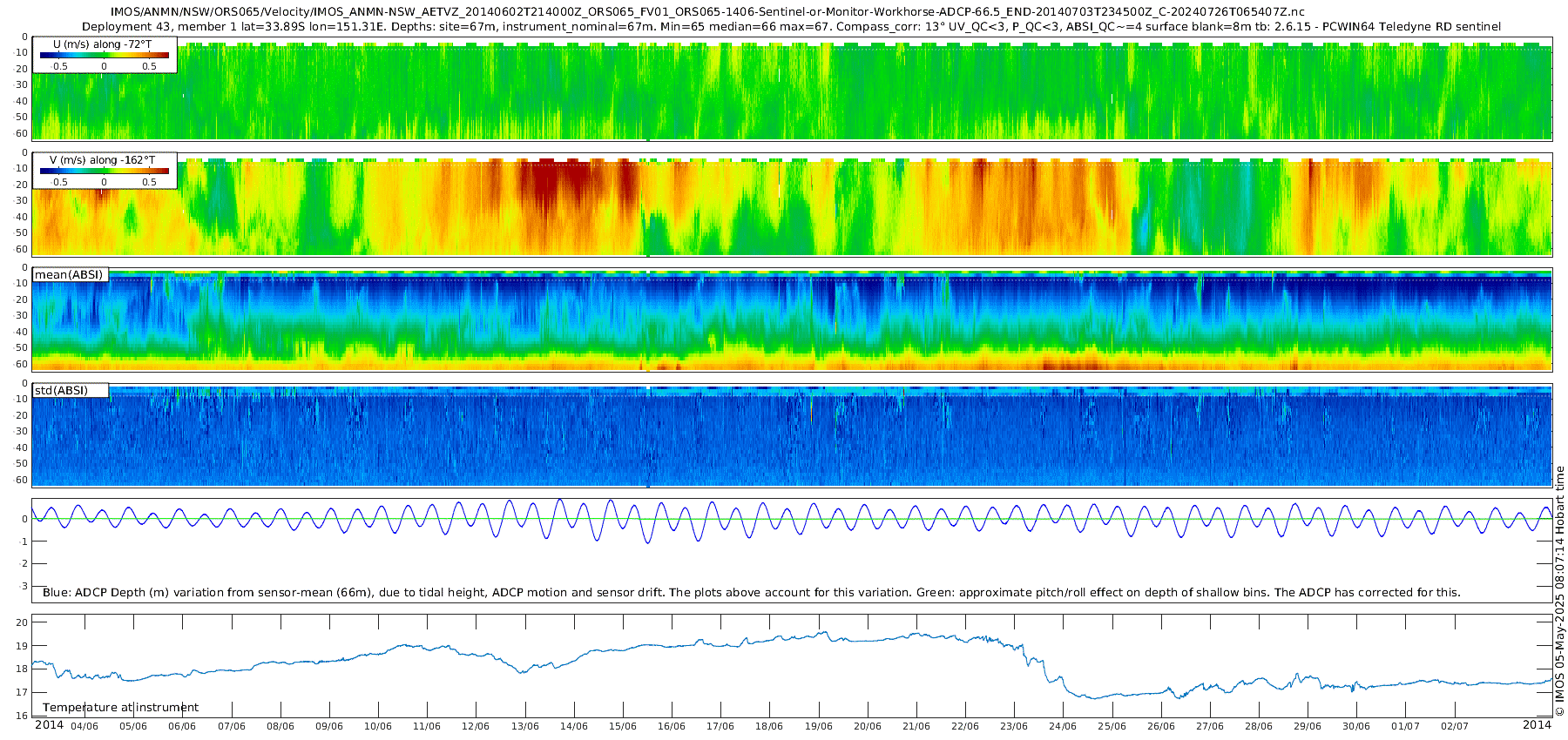Viewport: 1568px width, 740px height.
Task: Click the temperature line plot
Action: 792,665
